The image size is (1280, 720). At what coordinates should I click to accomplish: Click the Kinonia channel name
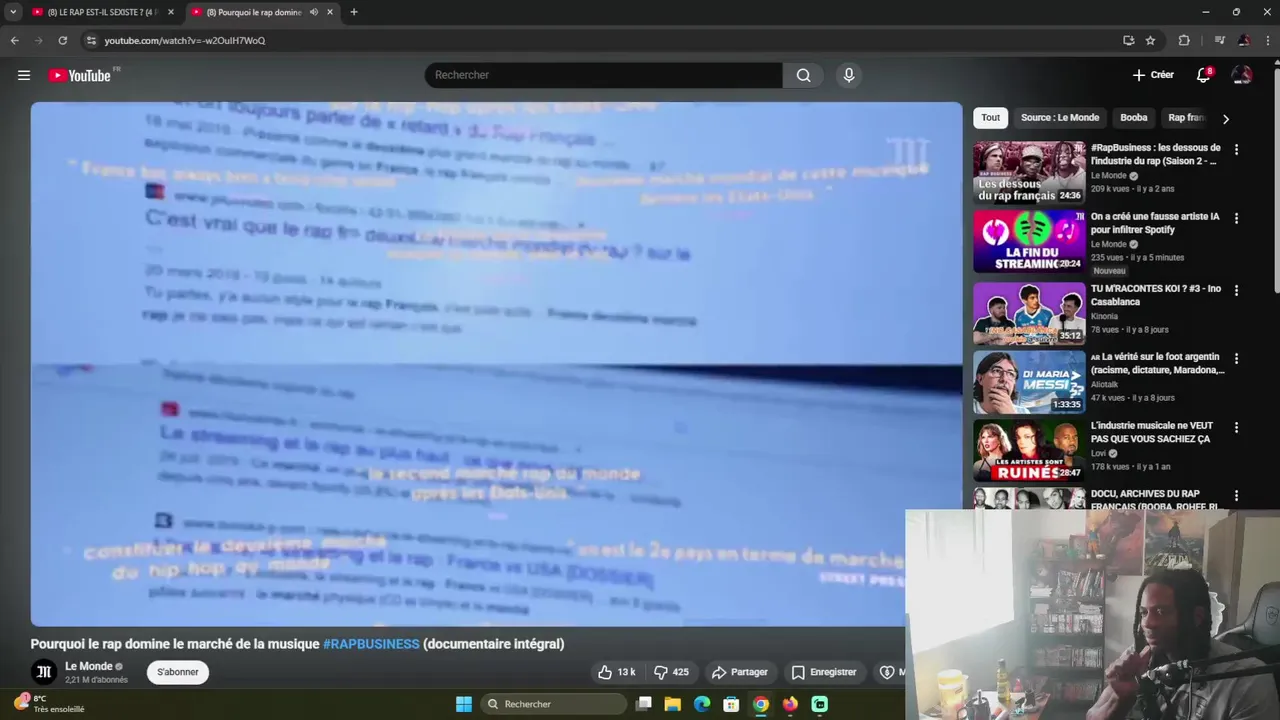tap(1104, 316)
